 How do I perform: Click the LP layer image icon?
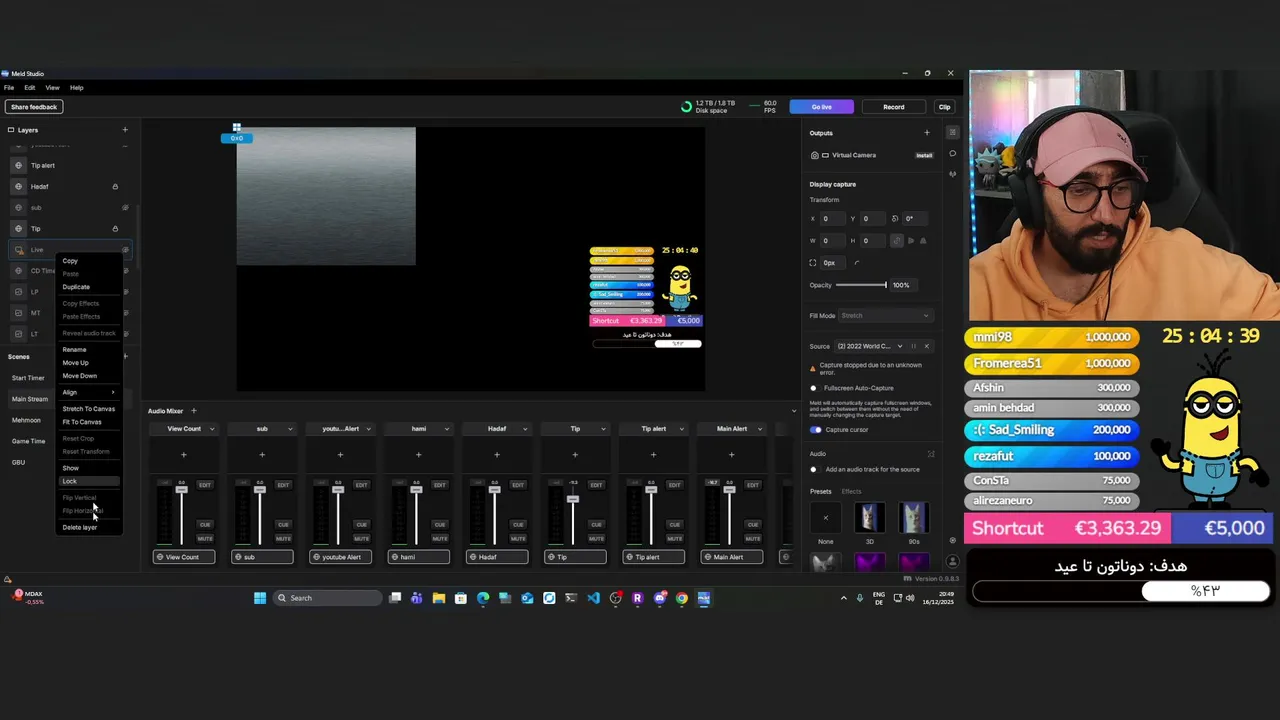point(18,291)
